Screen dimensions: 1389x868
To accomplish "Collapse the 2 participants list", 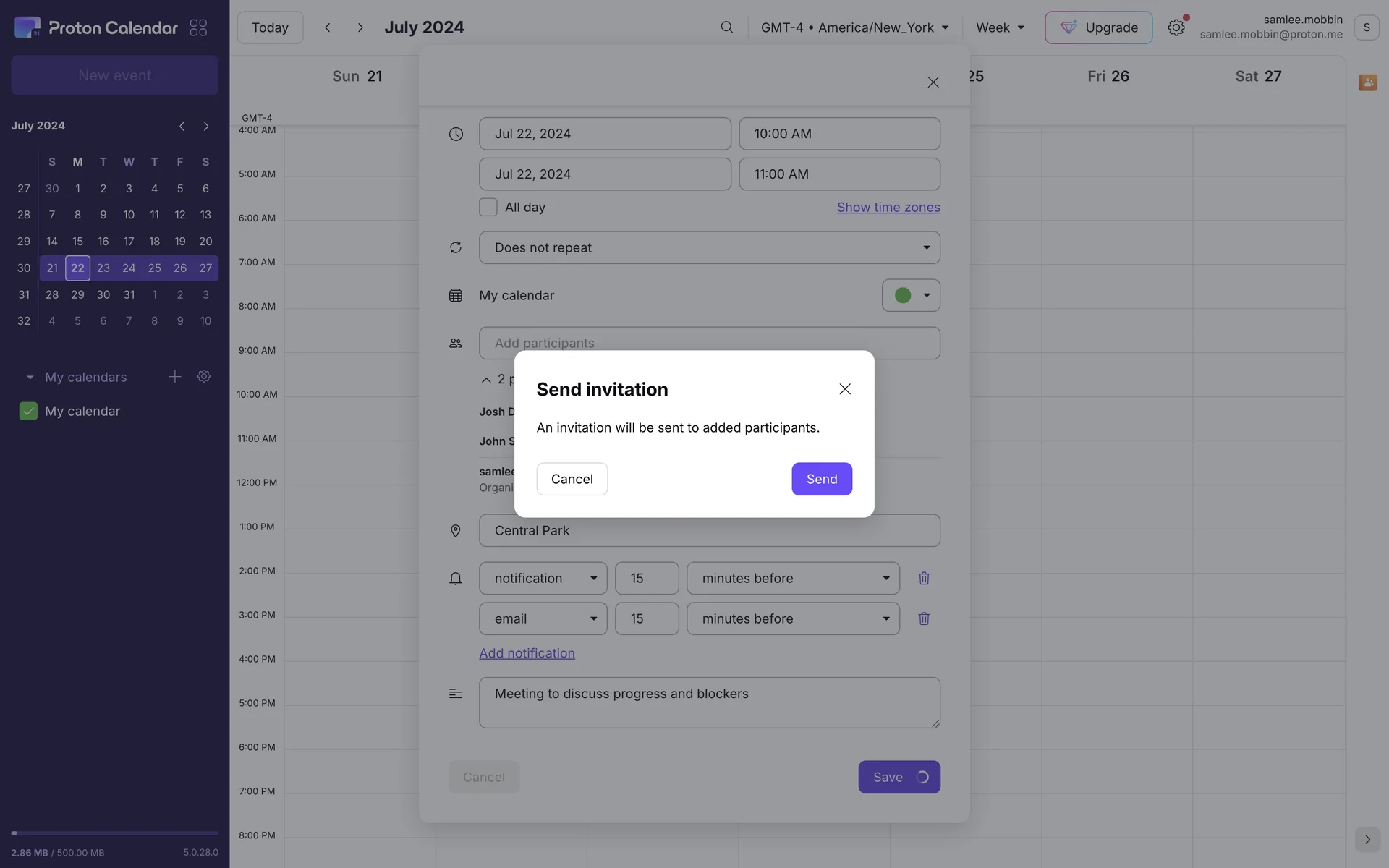I will click(486, 380).
